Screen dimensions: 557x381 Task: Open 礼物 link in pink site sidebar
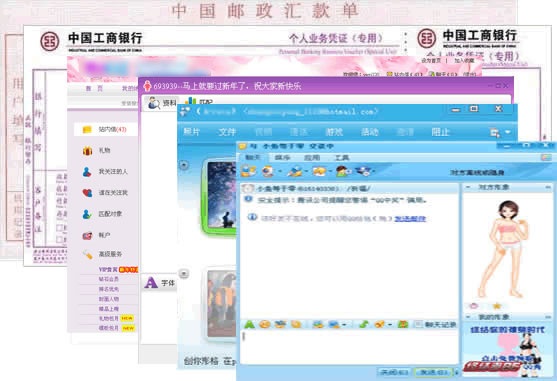click(104, 151)
